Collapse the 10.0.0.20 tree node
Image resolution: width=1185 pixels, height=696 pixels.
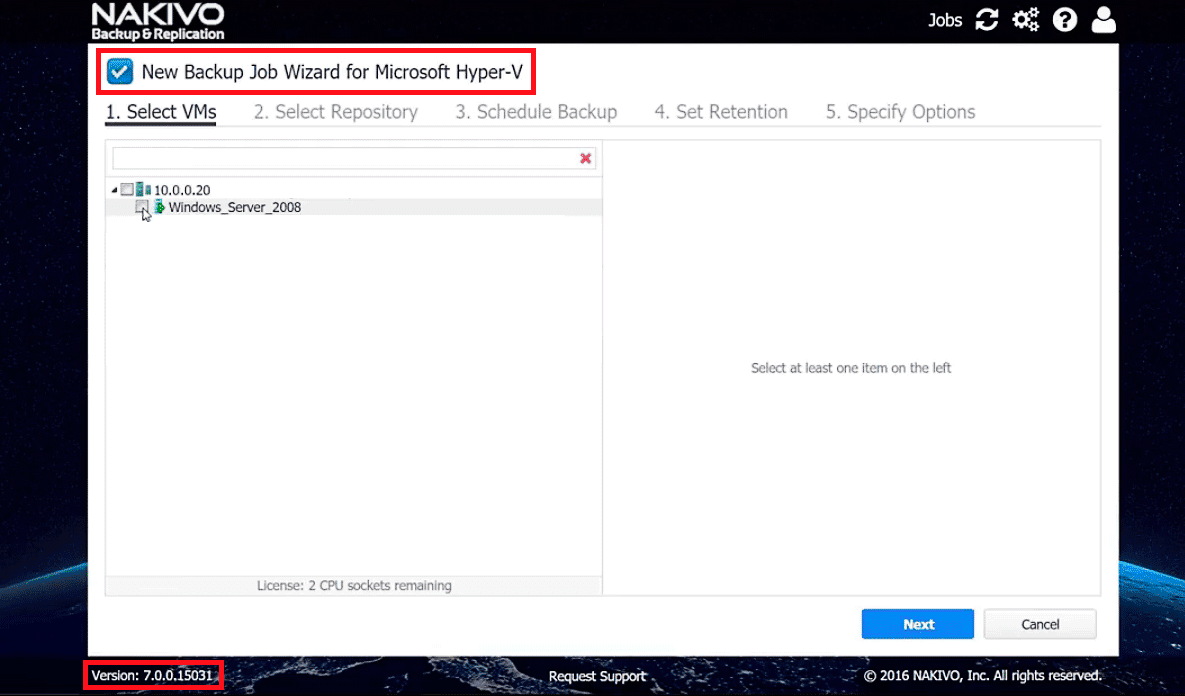(114, 190)
